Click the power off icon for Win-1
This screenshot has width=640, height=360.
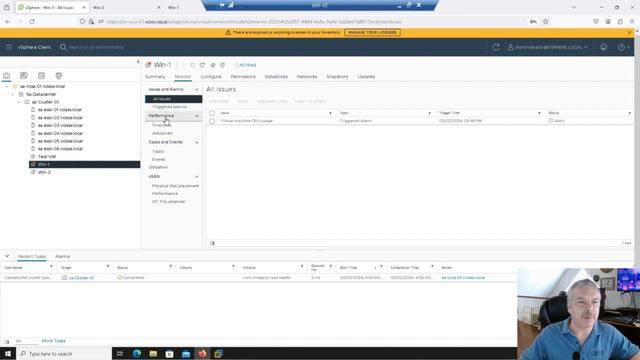(x=192, y=65)
